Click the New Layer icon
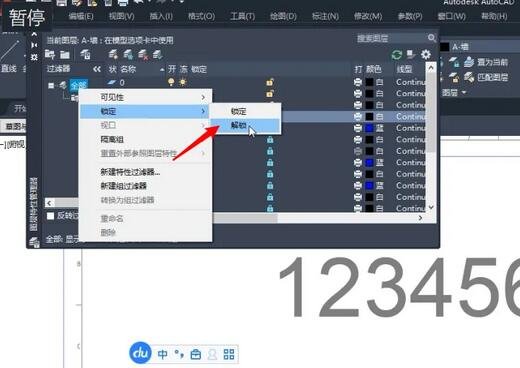Viewport: 520px width, 368px height. 113,54
